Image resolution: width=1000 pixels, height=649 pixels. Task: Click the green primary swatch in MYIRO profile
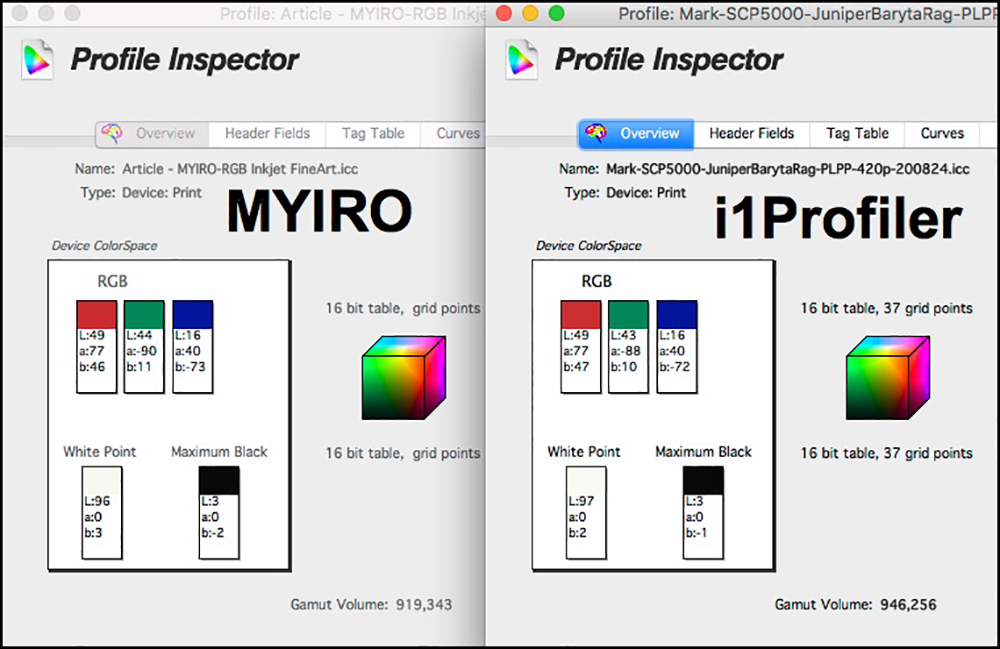(144, 313)
